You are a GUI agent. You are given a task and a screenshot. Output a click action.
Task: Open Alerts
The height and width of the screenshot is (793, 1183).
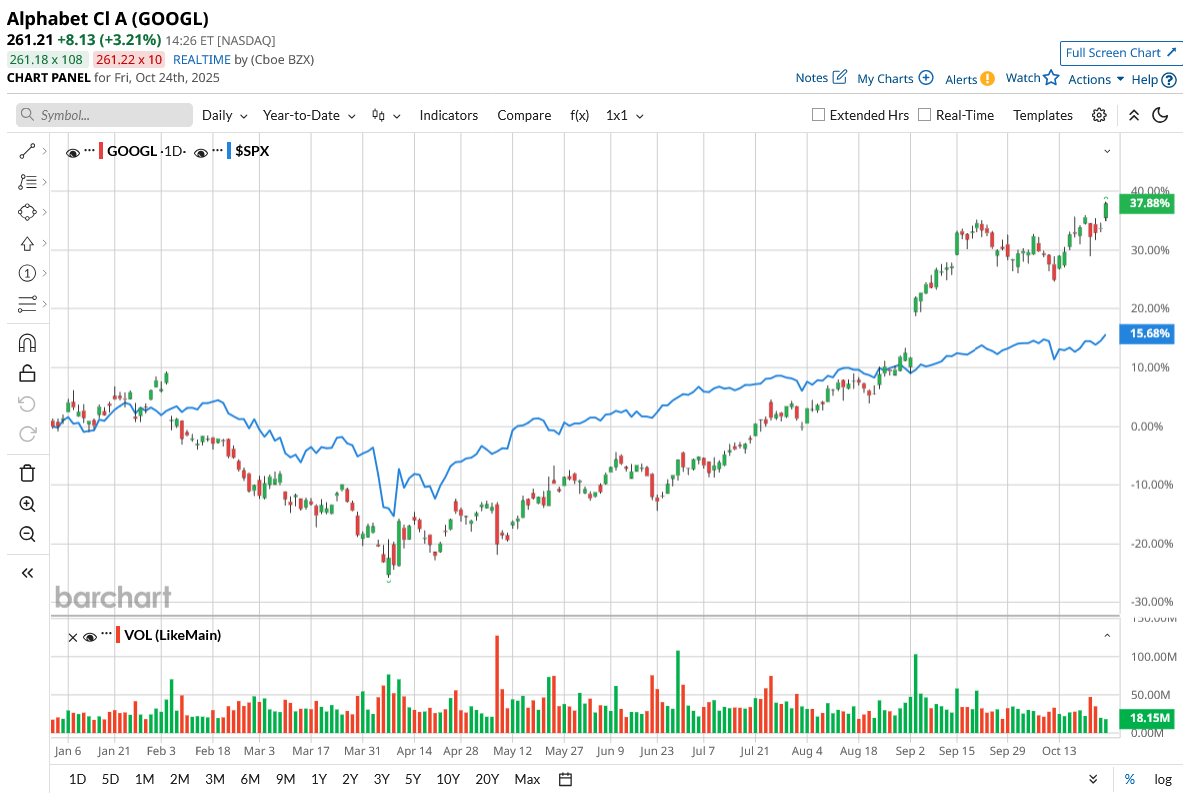point(969,79)
